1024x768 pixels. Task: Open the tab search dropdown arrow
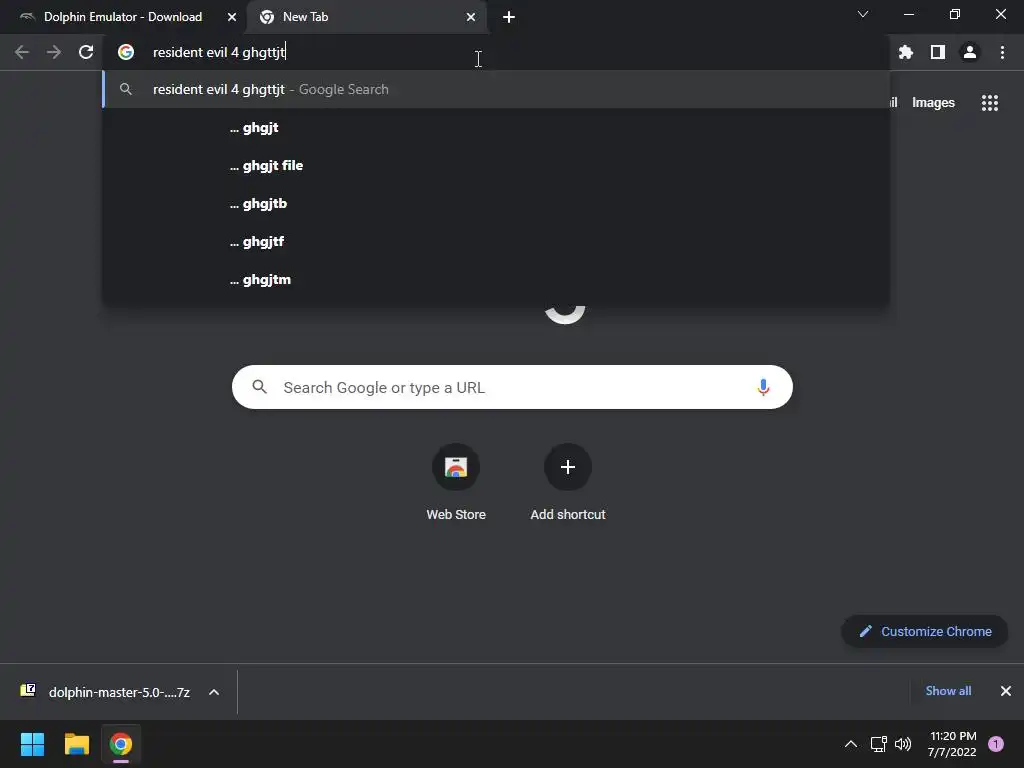(x=863, y=14)
